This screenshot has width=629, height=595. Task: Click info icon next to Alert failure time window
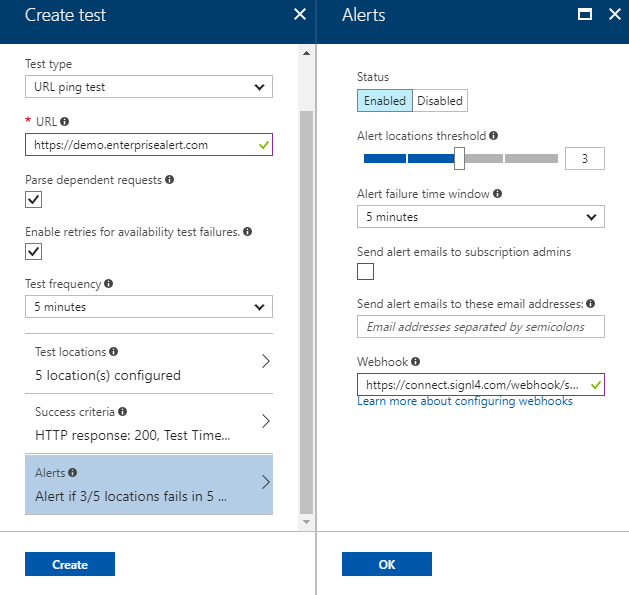[497, 194]
